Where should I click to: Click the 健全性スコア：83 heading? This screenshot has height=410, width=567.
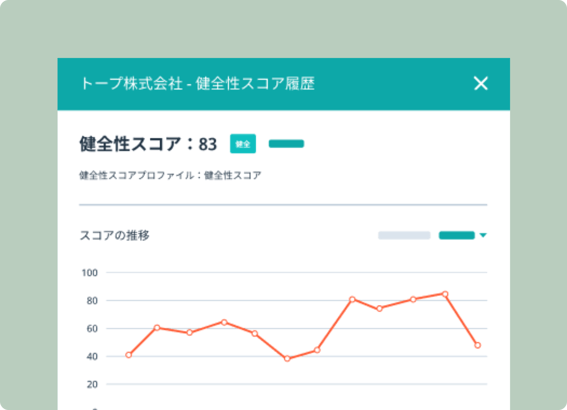[148, 144]
